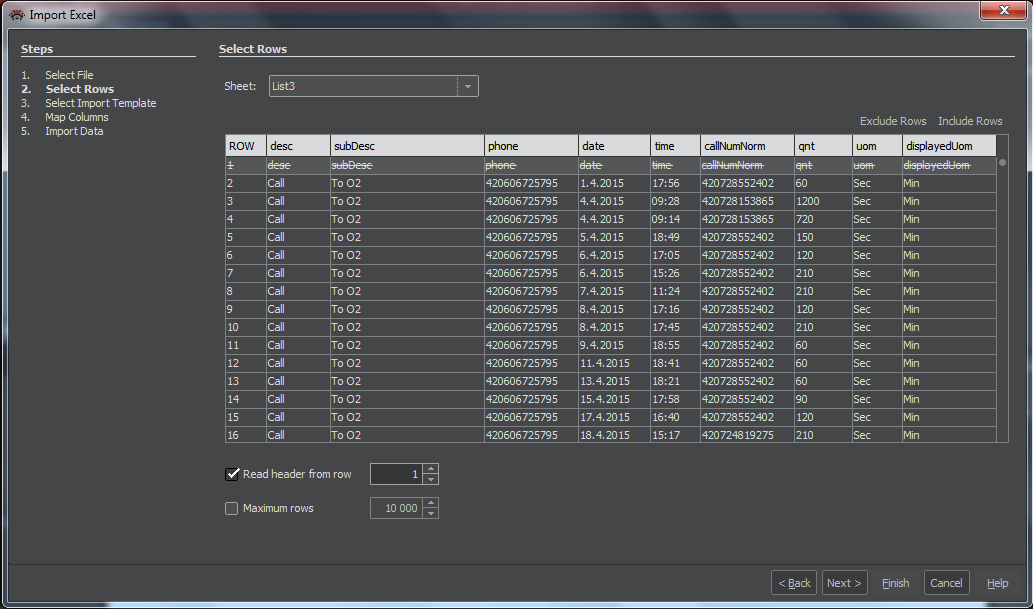Open the Map Columns step

[x=76, y=117]
